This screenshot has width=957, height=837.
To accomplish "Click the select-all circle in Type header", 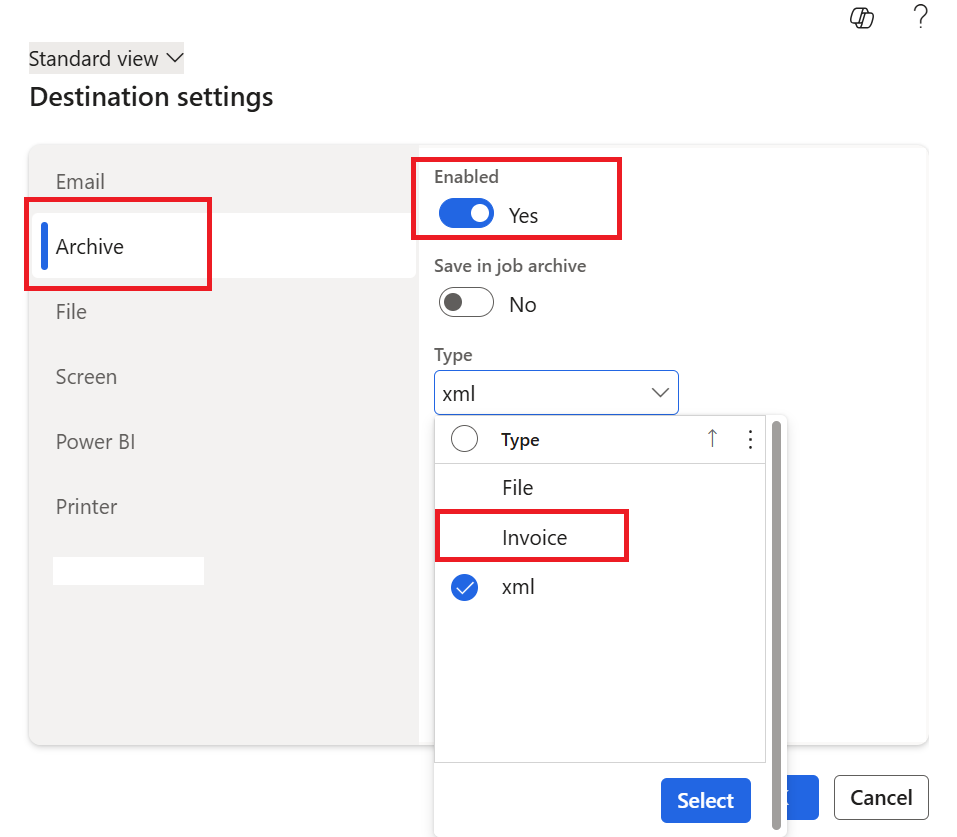I will 465,439.
